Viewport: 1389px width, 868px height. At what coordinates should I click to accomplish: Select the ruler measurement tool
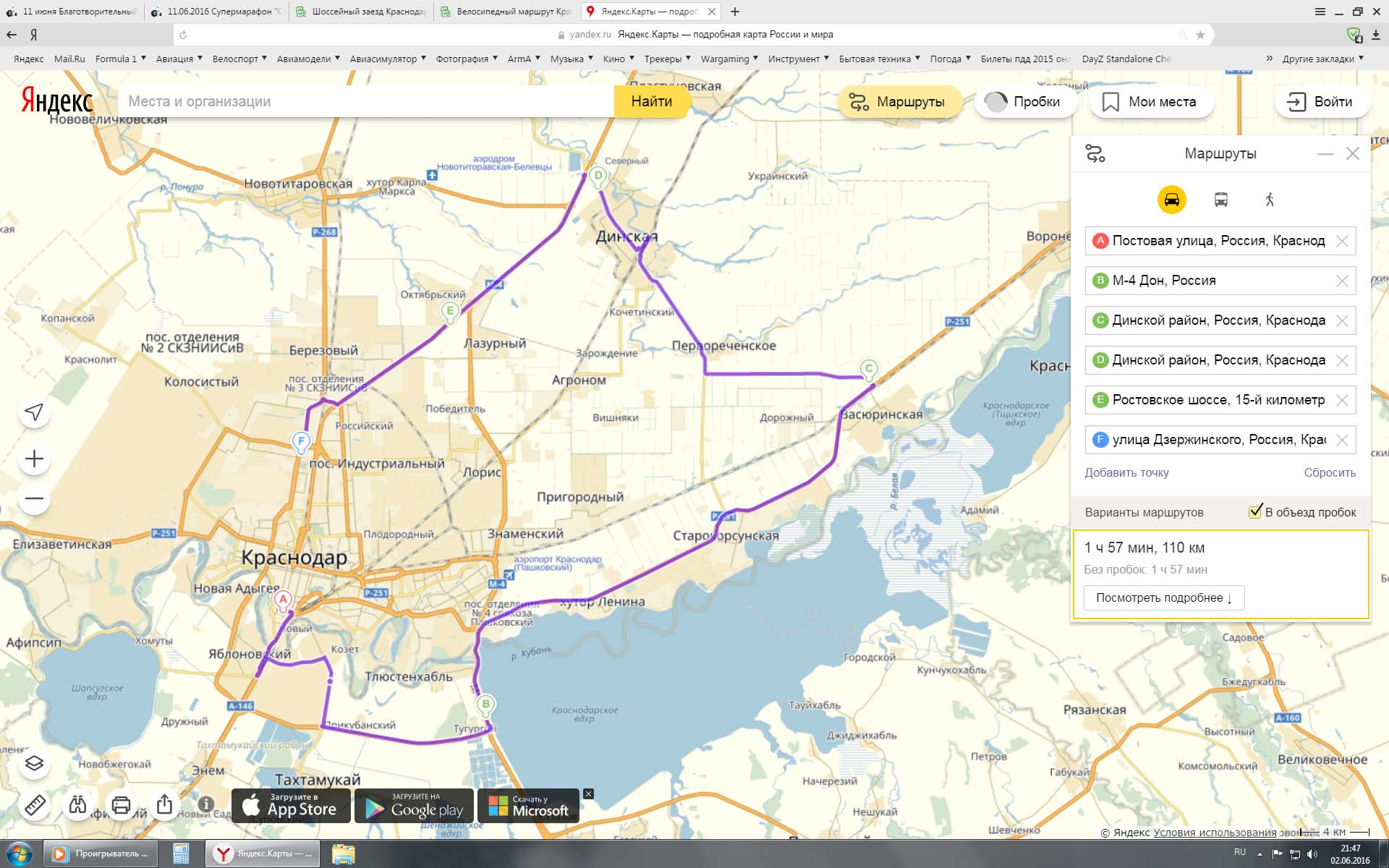pyautogui.click(x=35, y=804)
